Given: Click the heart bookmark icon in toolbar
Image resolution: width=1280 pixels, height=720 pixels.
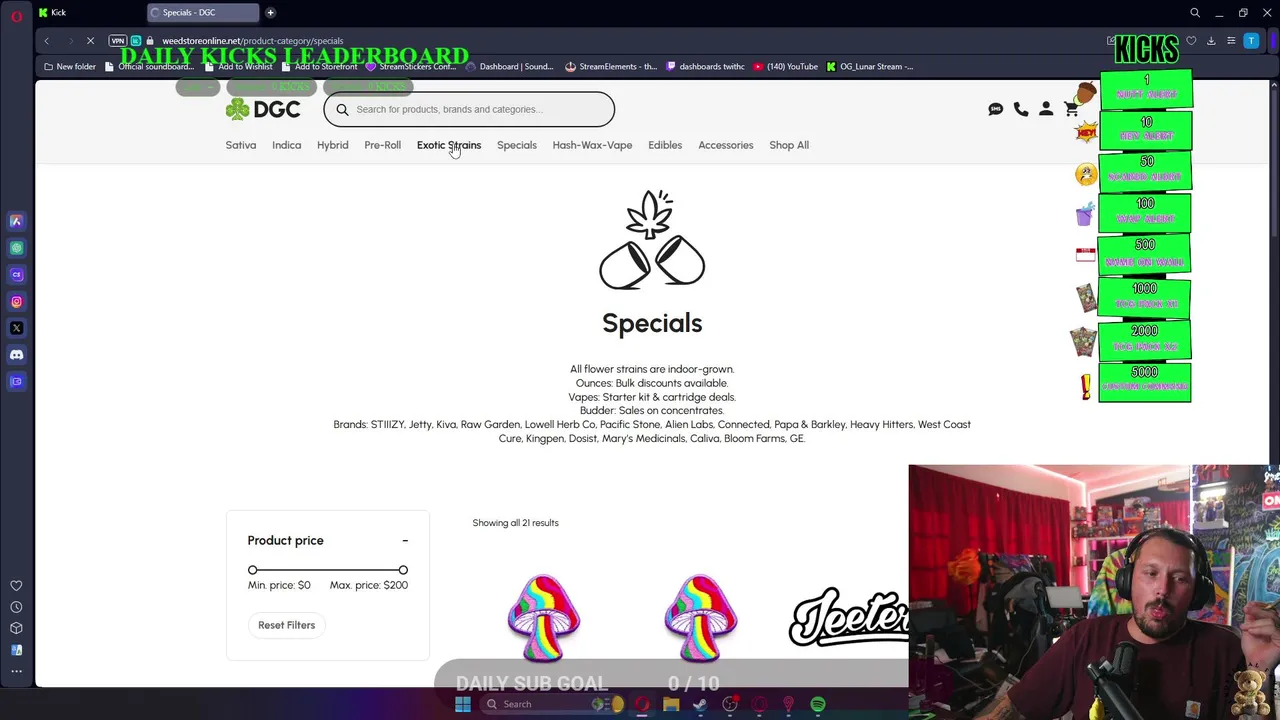Looking at the screenshot, I should point(1191,41).
